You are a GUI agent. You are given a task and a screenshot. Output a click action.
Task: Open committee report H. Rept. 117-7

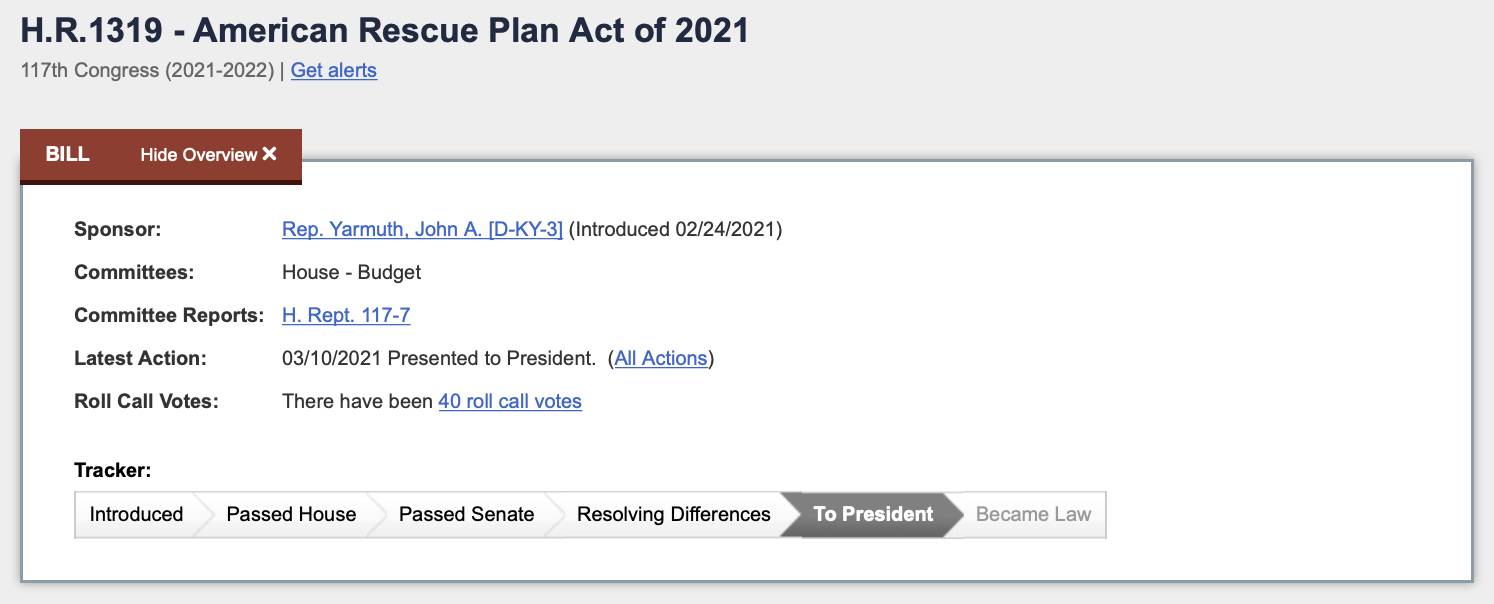point(346,315)
